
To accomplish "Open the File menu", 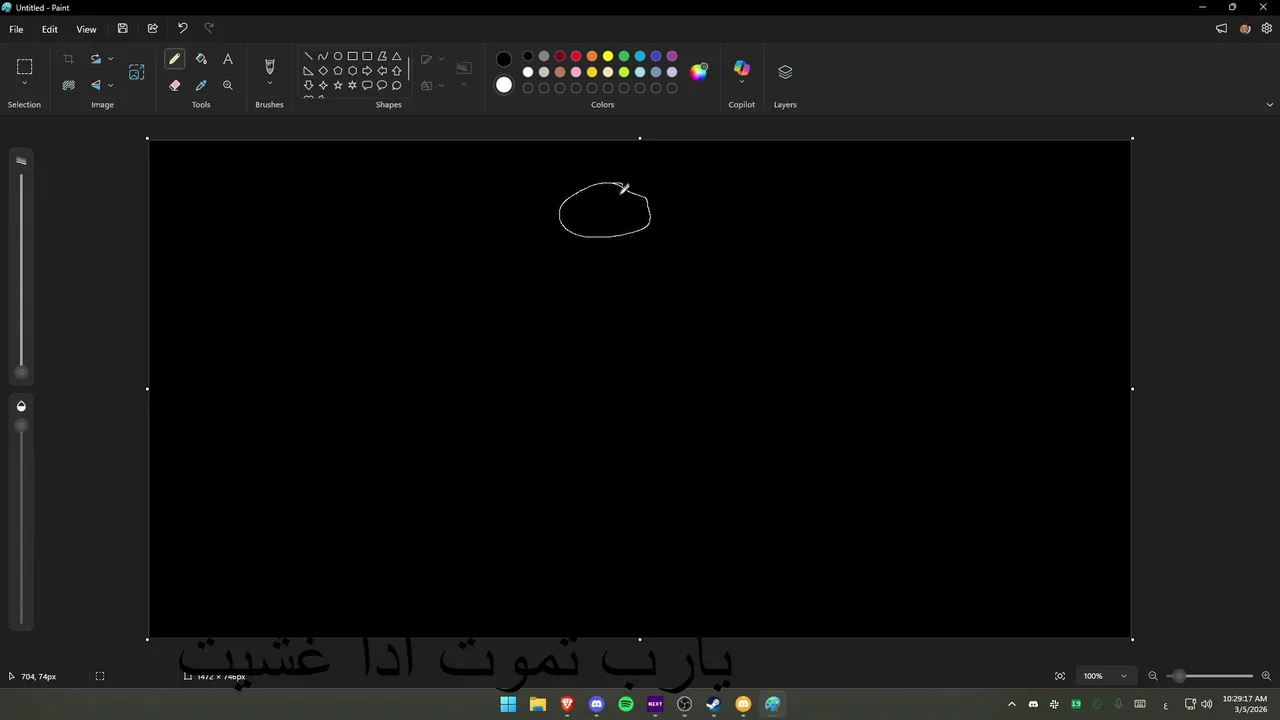I will (16, 29).
